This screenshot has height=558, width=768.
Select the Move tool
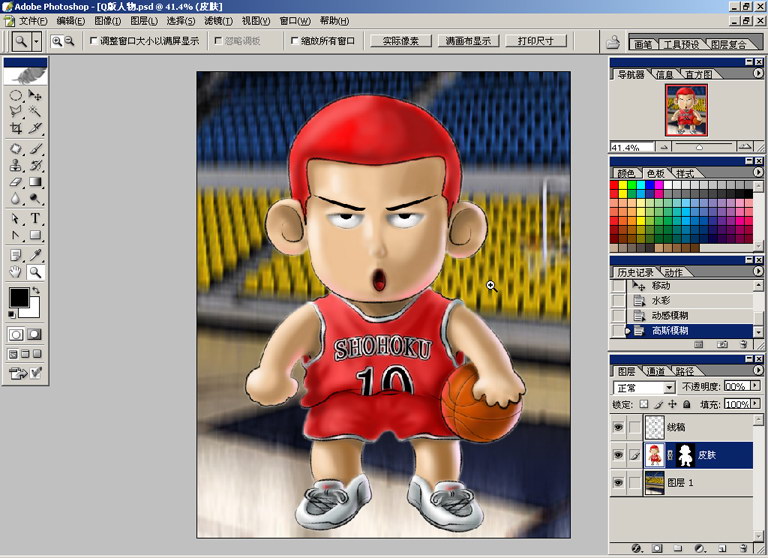tap(35, 95)
